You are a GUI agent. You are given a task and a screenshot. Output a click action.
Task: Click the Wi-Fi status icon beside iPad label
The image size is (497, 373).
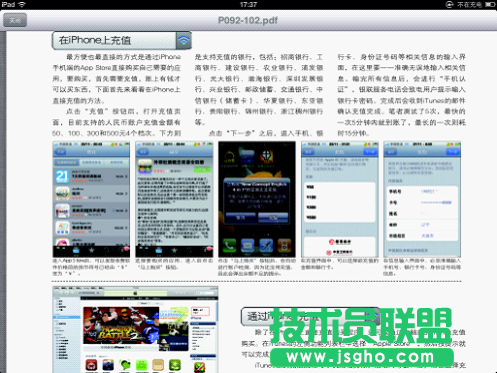[22, 4]
